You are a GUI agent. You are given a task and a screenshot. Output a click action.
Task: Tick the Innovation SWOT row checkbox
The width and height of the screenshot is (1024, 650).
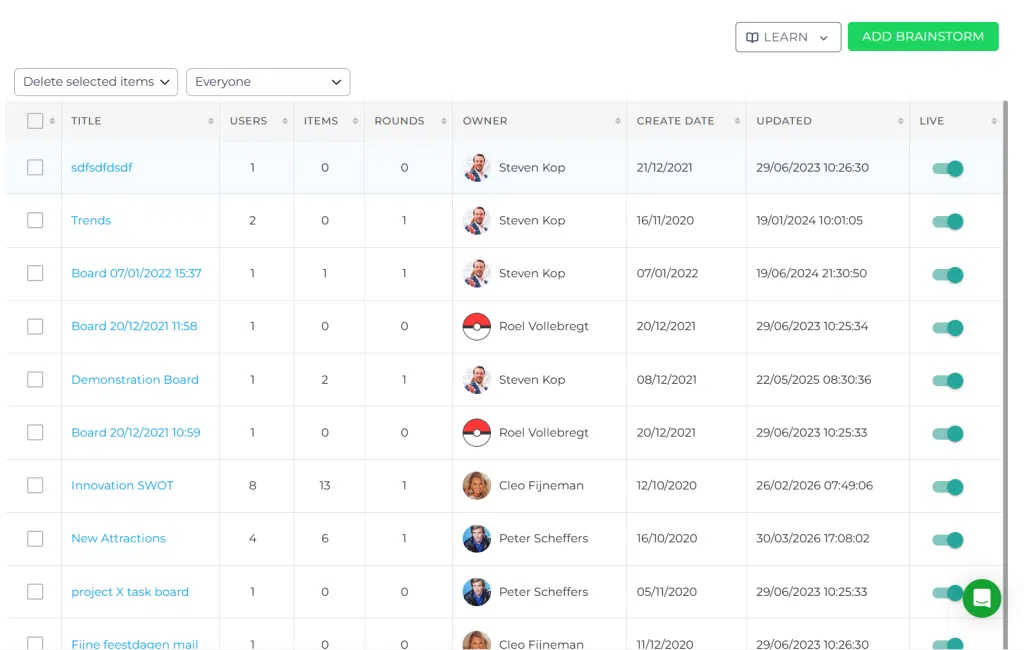click(35, 485)
